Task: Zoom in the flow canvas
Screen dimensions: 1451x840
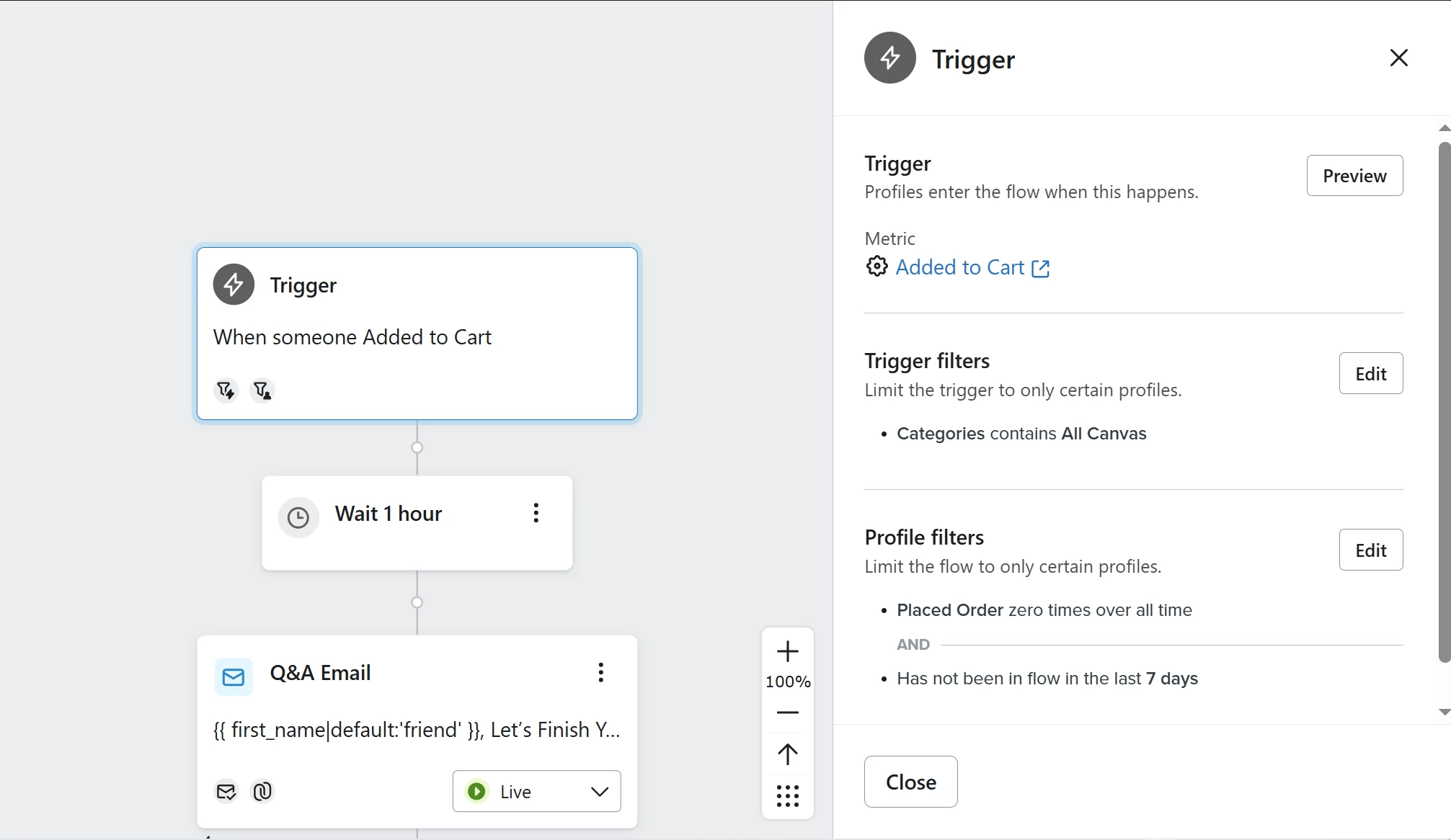Action: 788,651
